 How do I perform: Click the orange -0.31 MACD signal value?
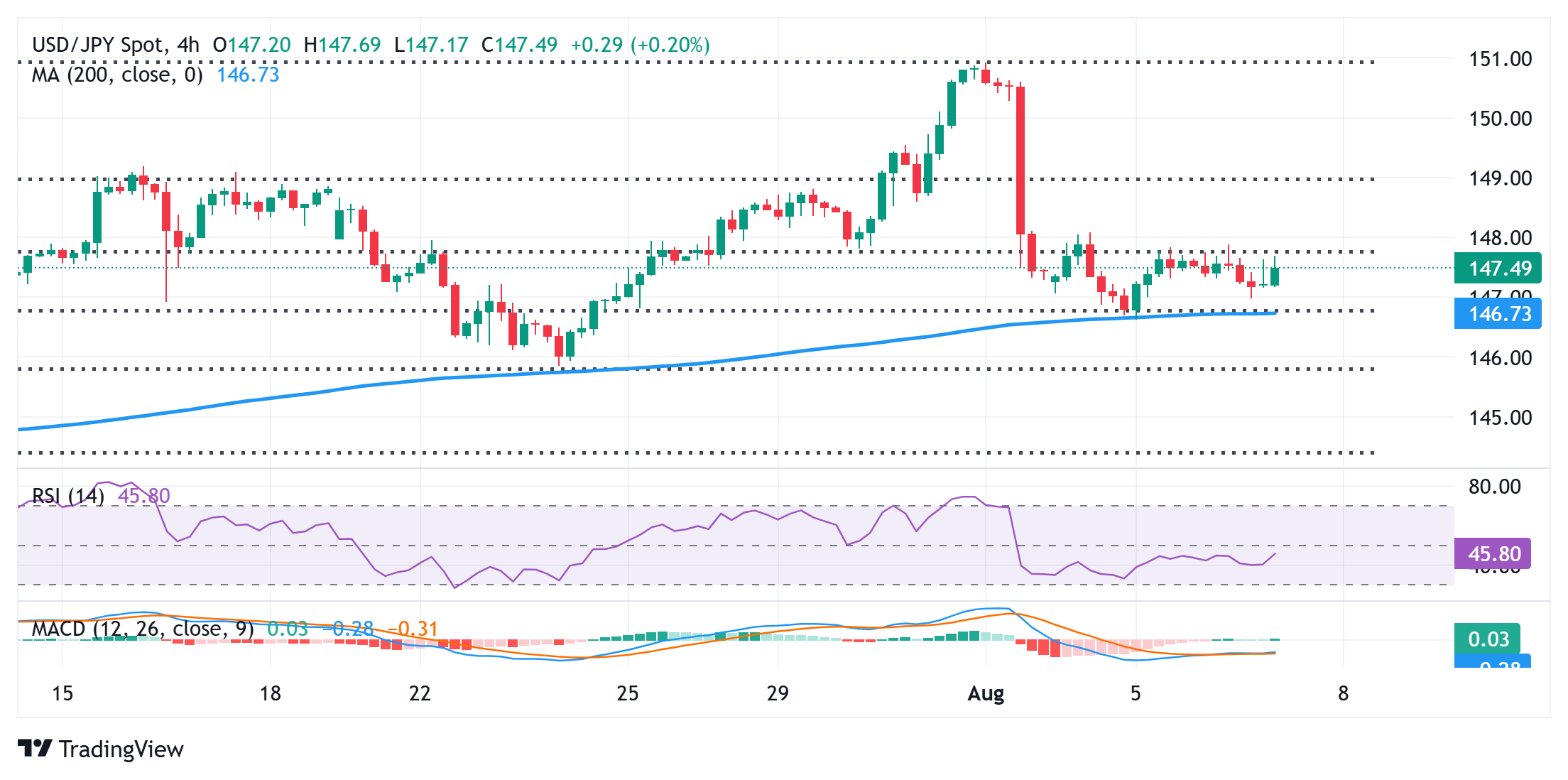[x=413, y=629]
